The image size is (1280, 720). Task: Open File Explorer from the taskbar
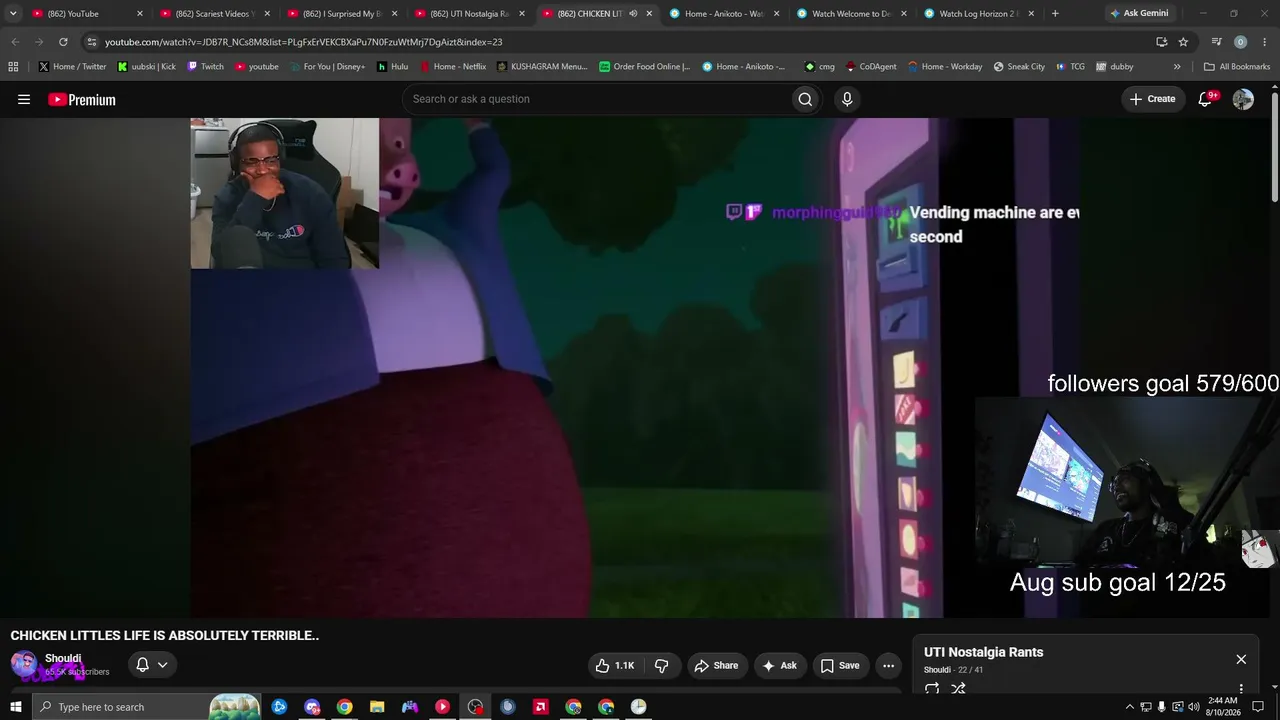tap(377, 707)
